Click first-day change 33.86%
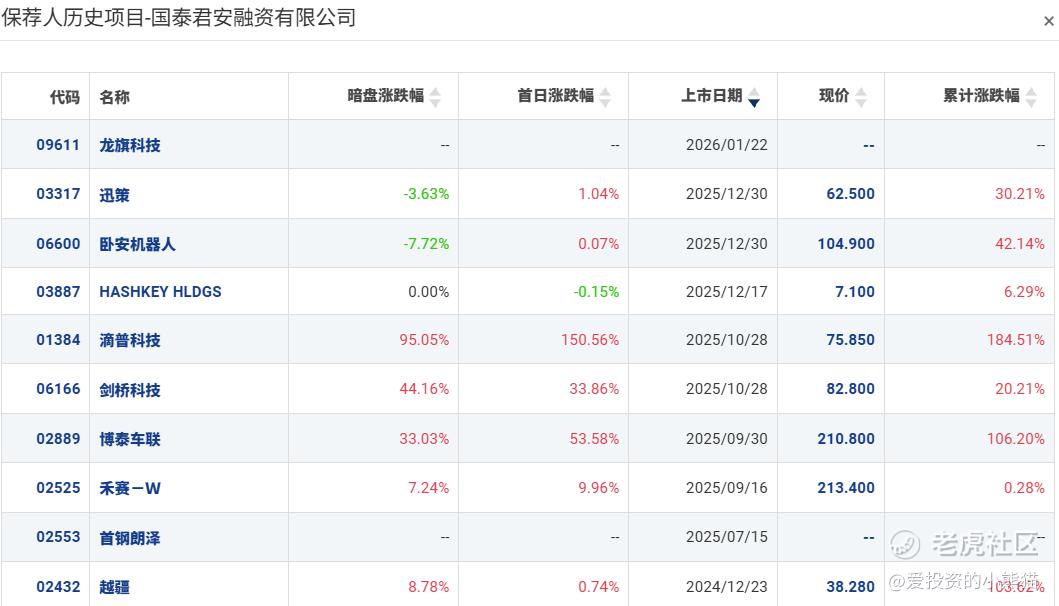 coord(594,389)
